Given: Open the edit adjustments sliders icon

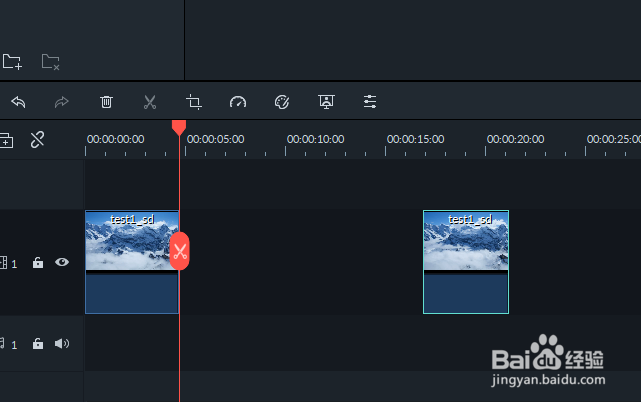Looking at the screenshot, I should pyautogui.click(x=370, y=102).
